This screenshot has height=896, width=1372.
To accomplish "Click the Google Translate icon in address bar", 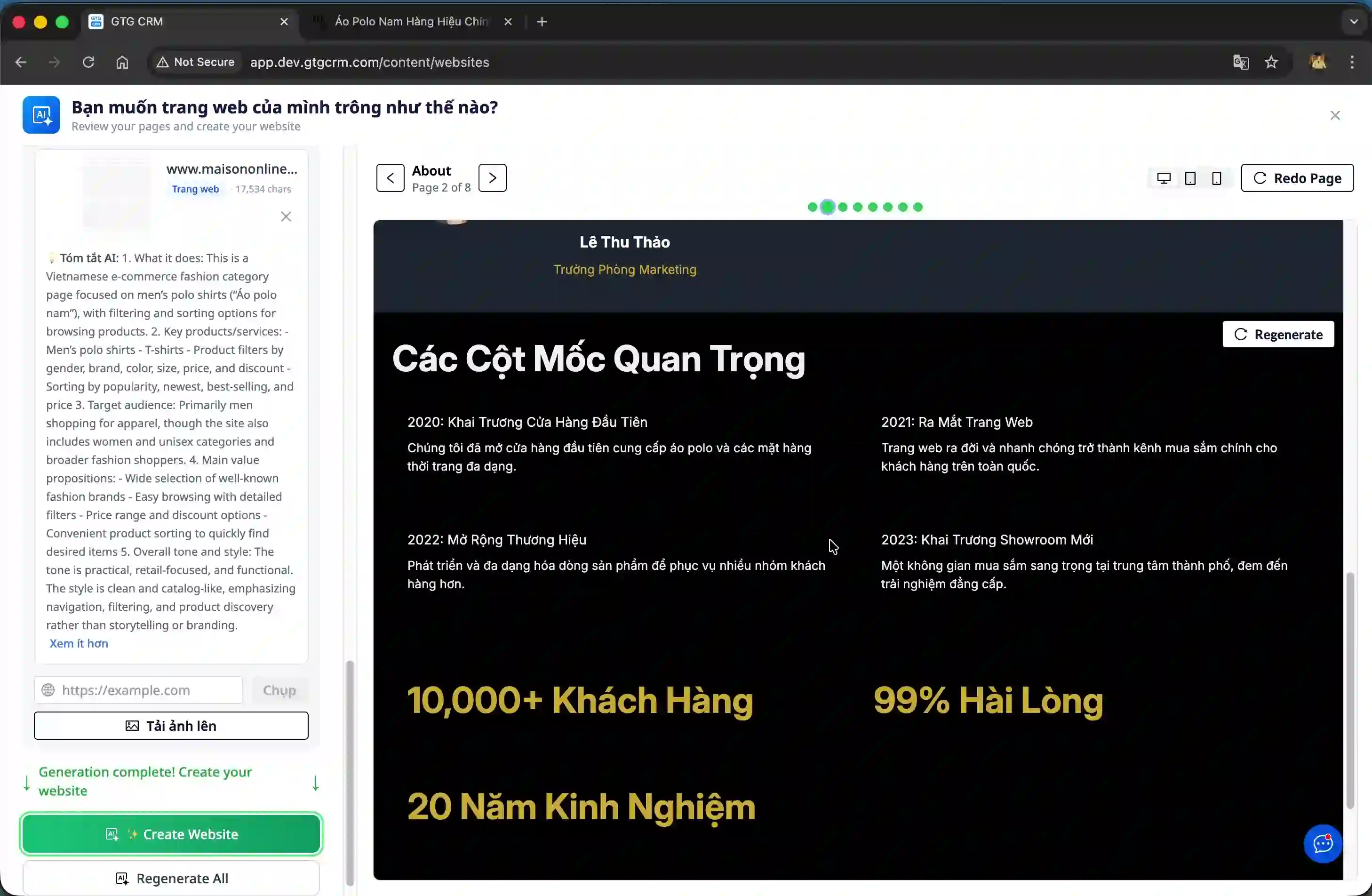I will 1241,62.
